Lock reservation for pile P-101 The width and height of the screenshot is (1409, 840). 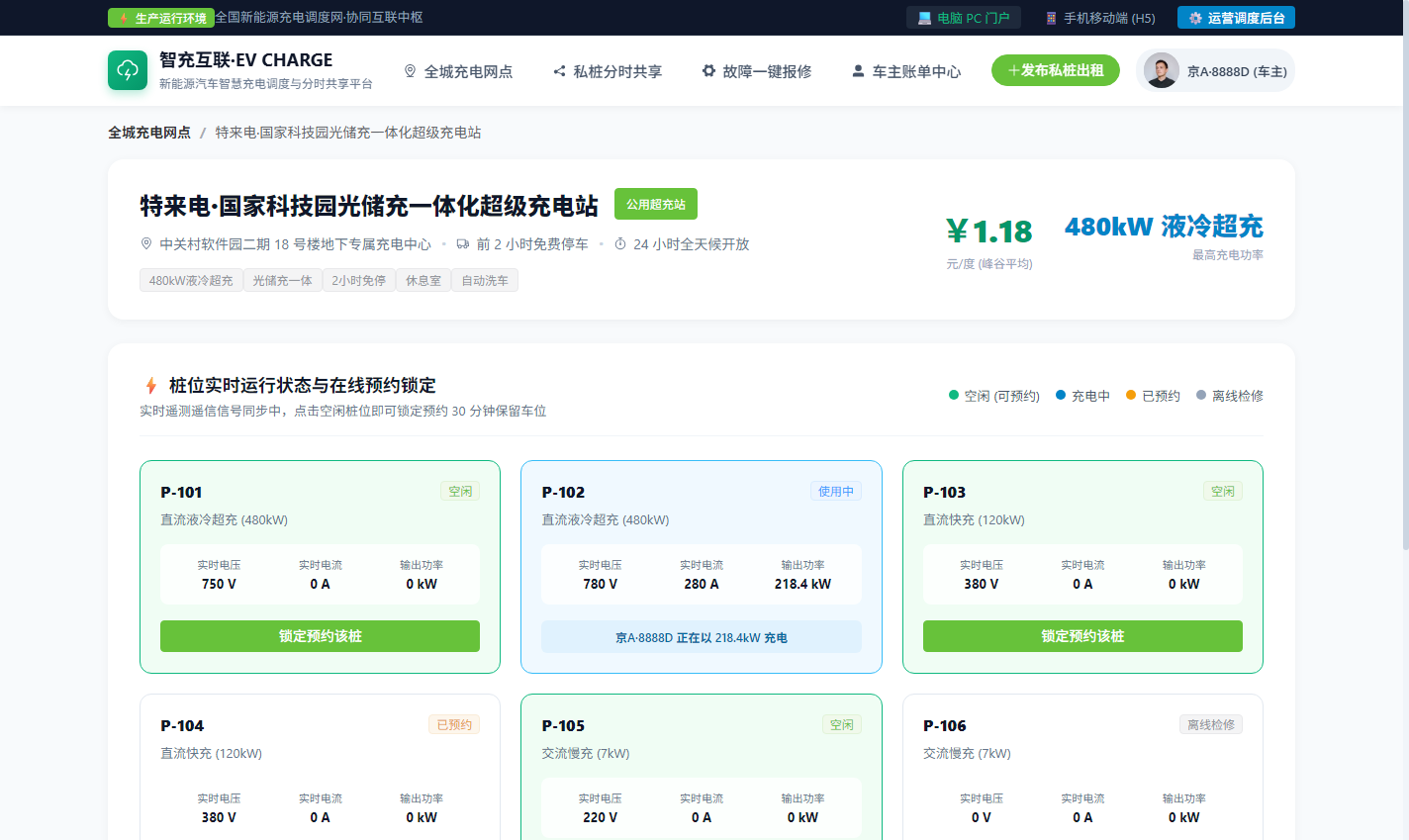tap(320, 636)
